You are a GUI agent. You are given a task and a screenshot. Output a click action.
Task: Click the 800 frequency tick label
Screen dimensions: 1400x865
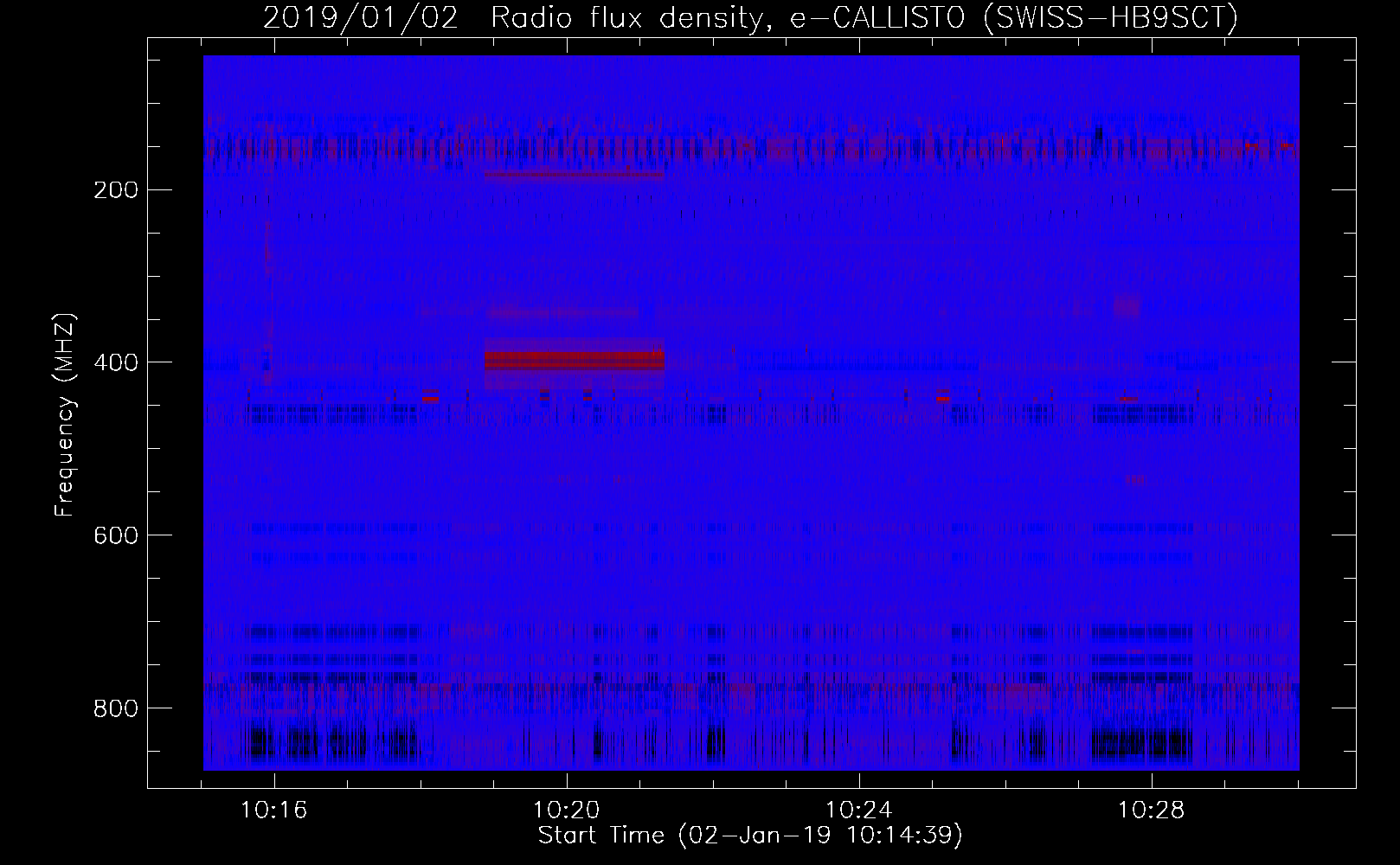click(x=114, y=708)
